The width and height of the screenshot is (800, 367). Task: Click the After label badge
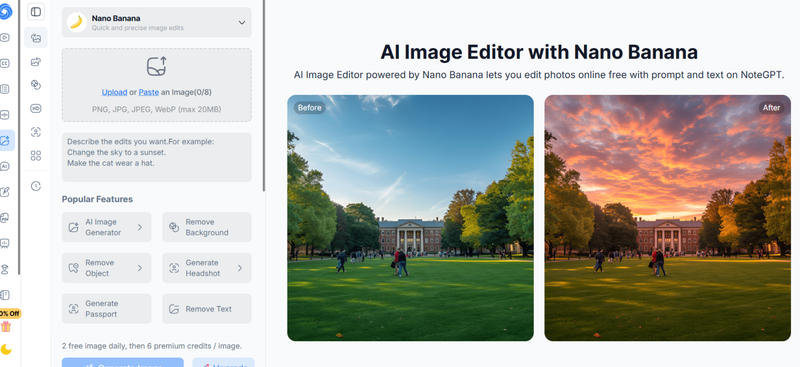coord(771,108)
